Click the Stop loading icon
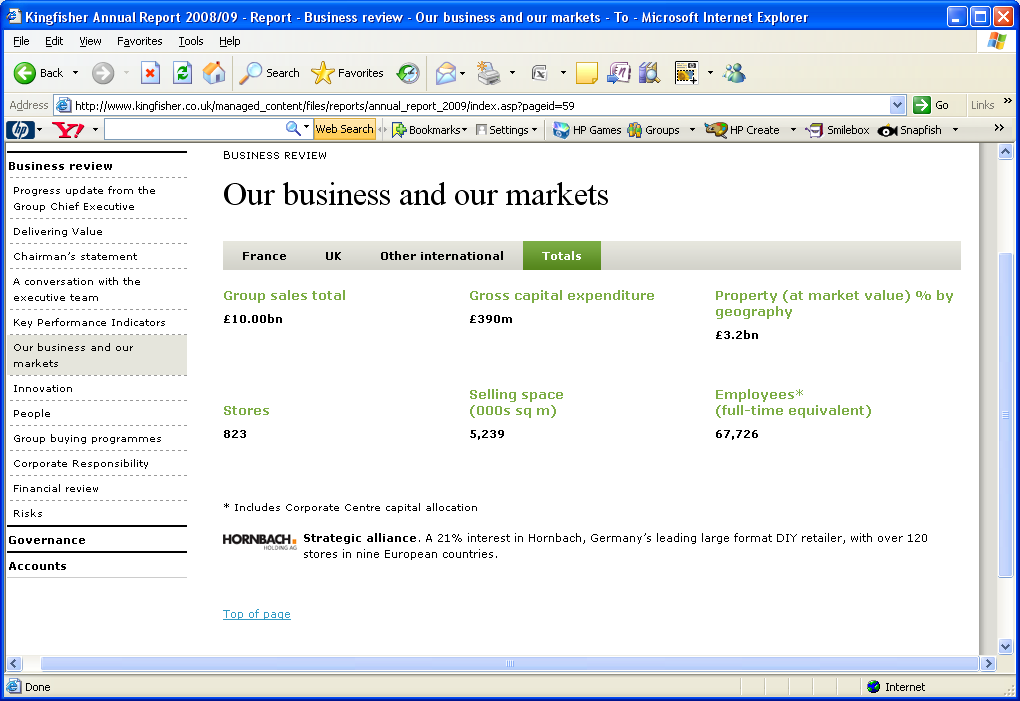 [150, 73]
